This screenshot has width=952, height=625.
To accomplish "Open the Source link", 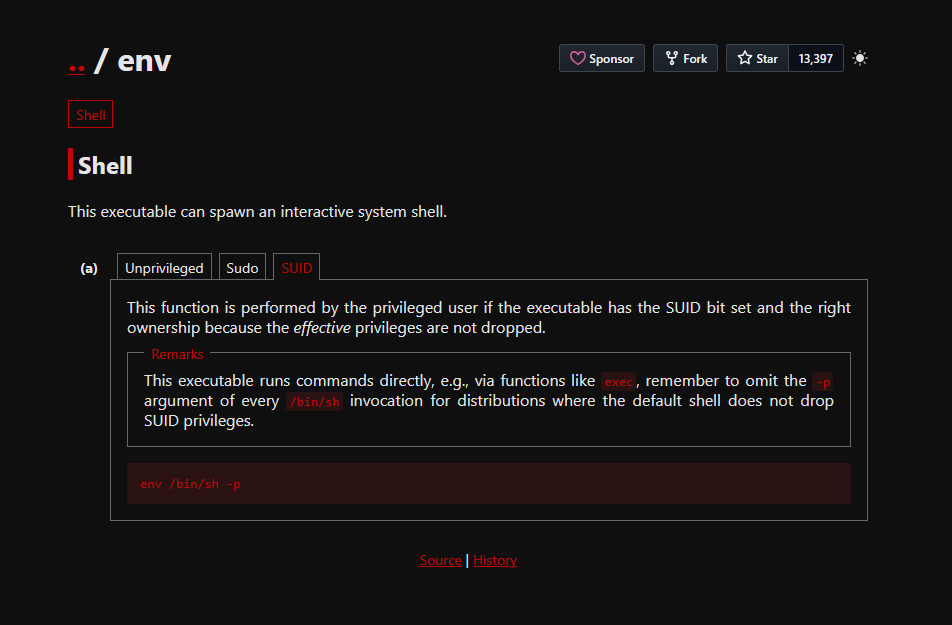I will tap(441, 560).
